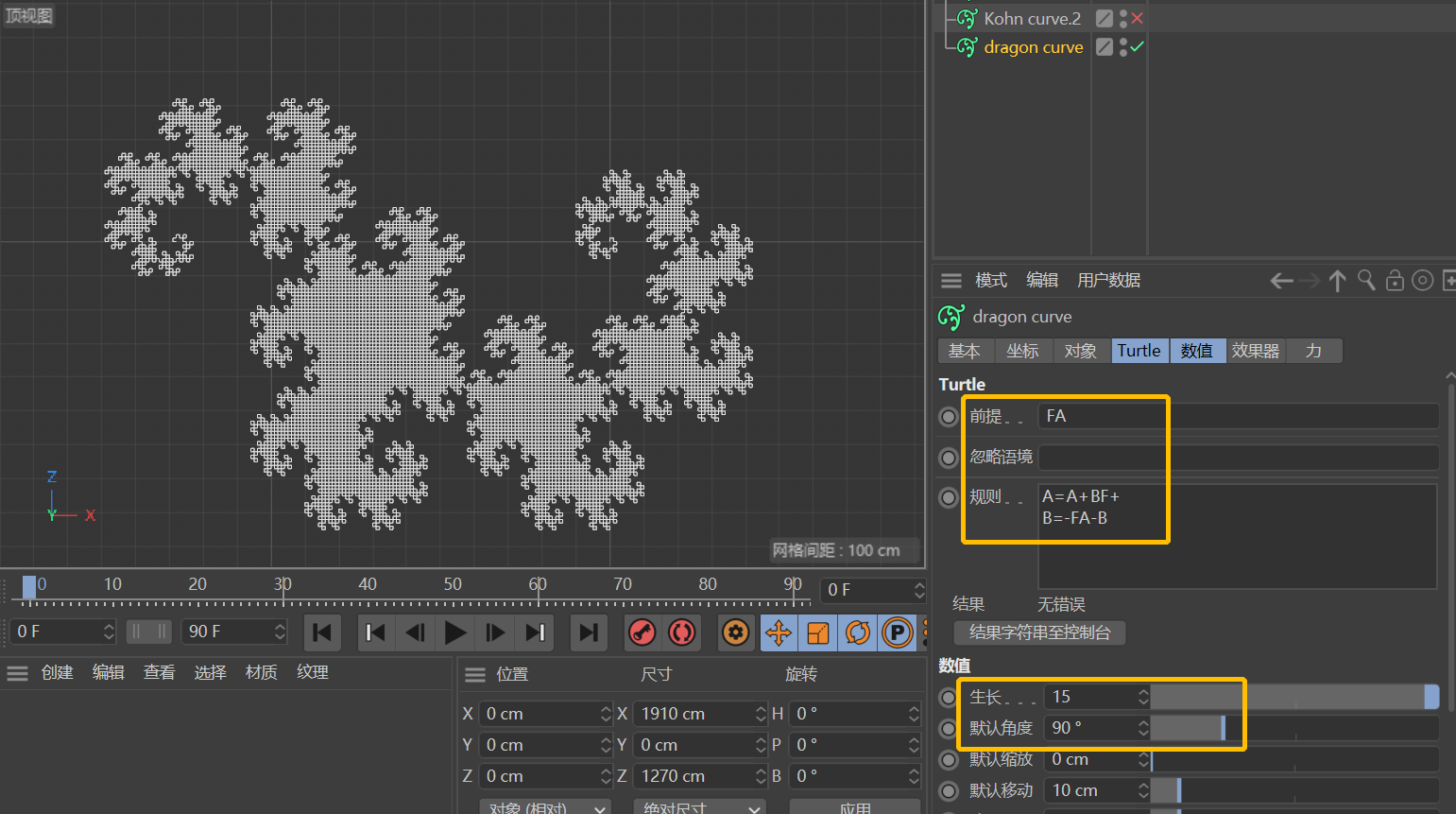Toggle the parameter keying P icon
The height and width of the screenshot is (814, 1456).
(x=898, y=632)
